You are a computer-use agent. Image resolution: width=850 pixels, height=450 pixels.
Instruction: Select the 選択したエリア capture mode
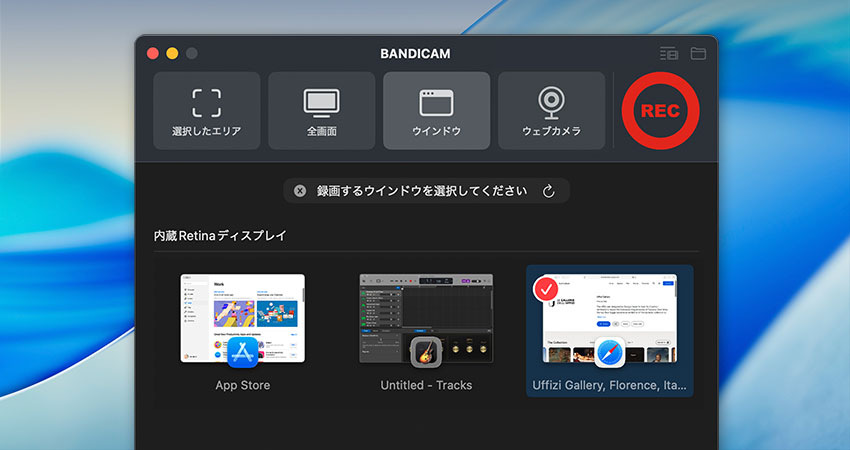coord(206,110)
